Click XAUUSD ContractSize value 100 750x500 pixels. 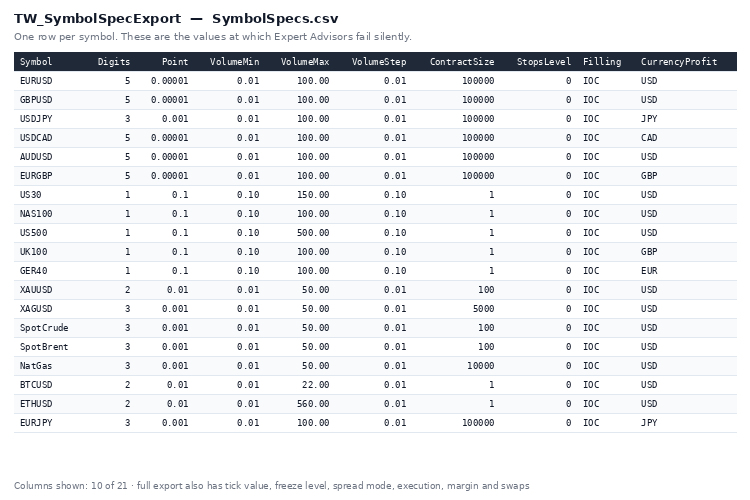(486, 290)
